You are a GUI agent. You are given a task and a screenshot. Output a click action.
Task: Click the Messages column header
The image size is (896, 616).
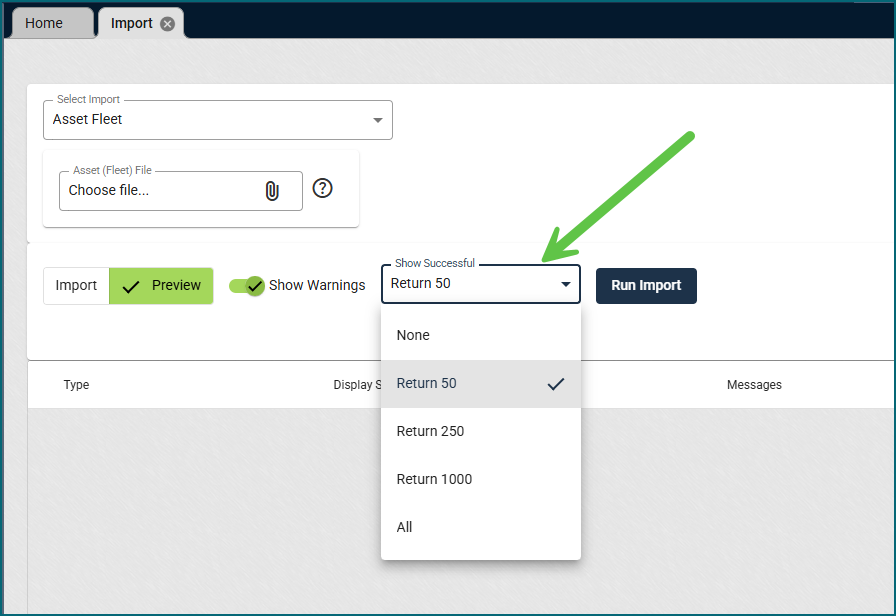(754, 385)
